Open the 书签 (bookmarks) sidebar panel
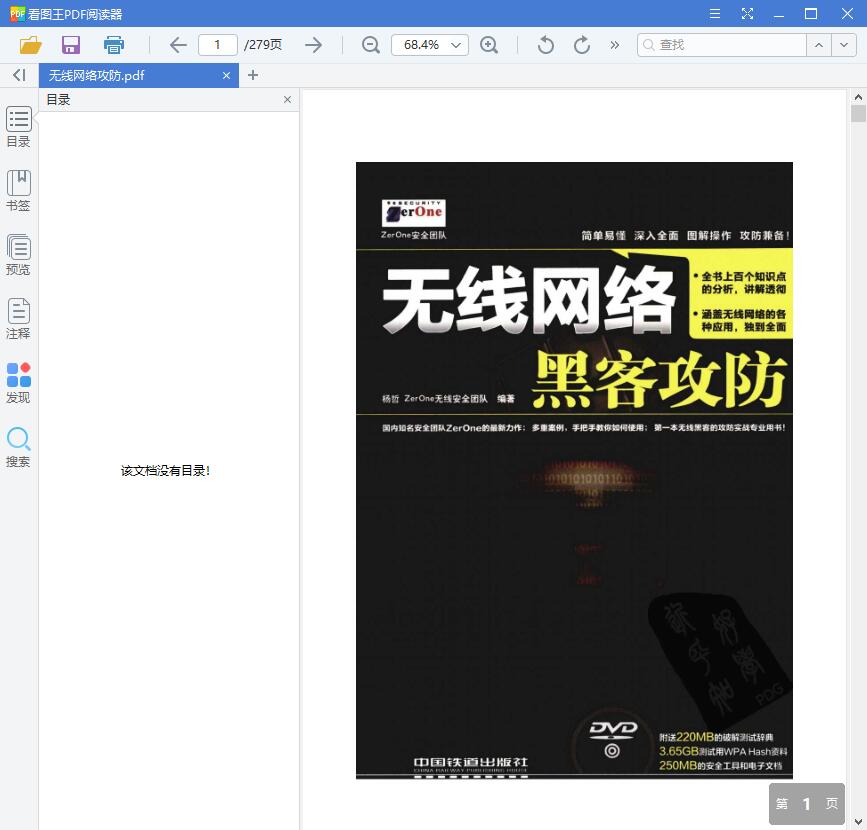 click(x=19, y=191)
